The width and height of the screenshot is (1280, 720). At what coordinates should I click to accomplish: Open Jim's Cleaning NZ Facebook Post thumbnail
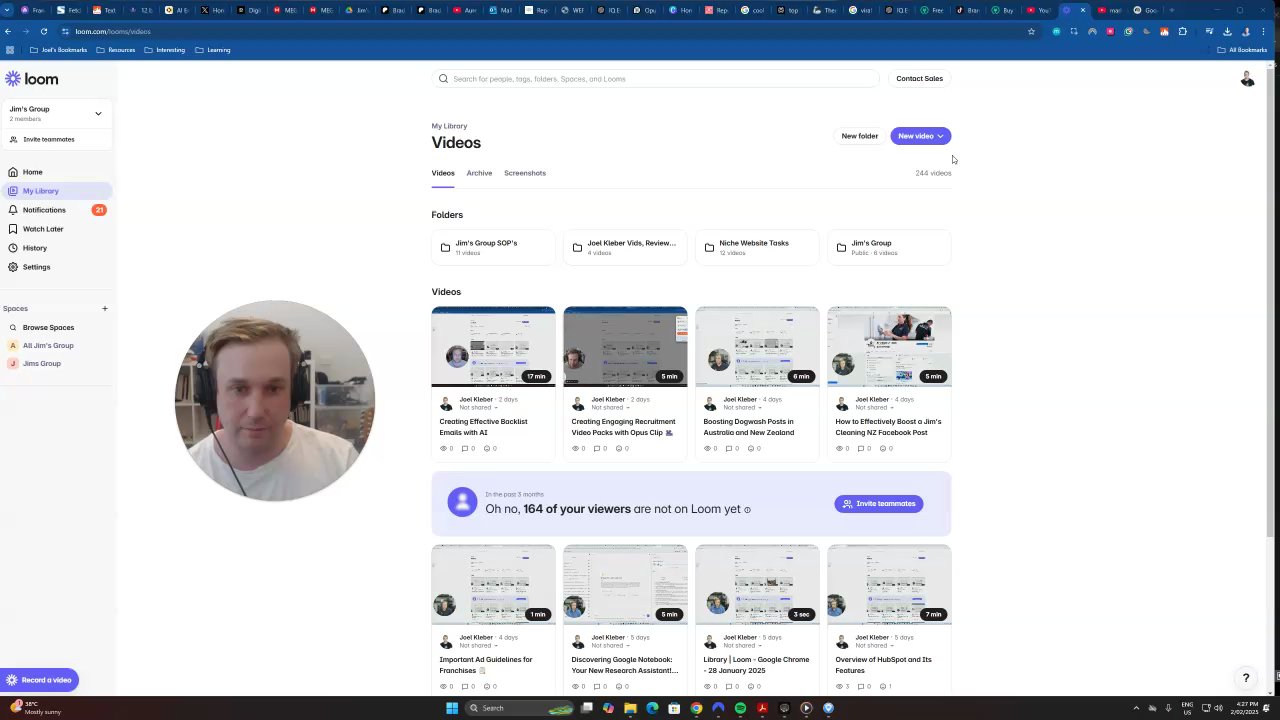click(x=889, y=346)
